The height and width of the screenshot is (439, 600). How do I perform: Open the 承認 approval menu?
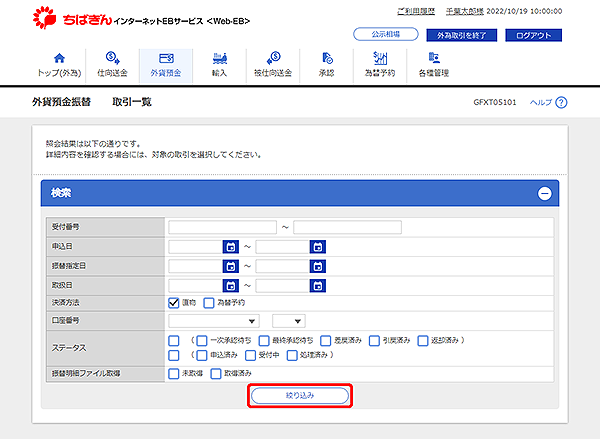click(326, 65)
